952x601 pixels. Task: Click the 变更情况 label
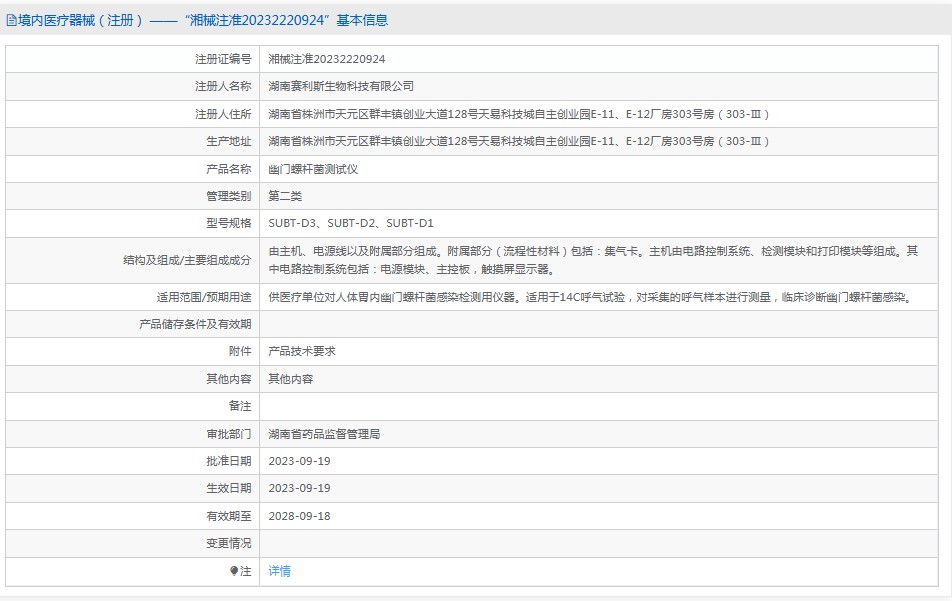(228, 543)
